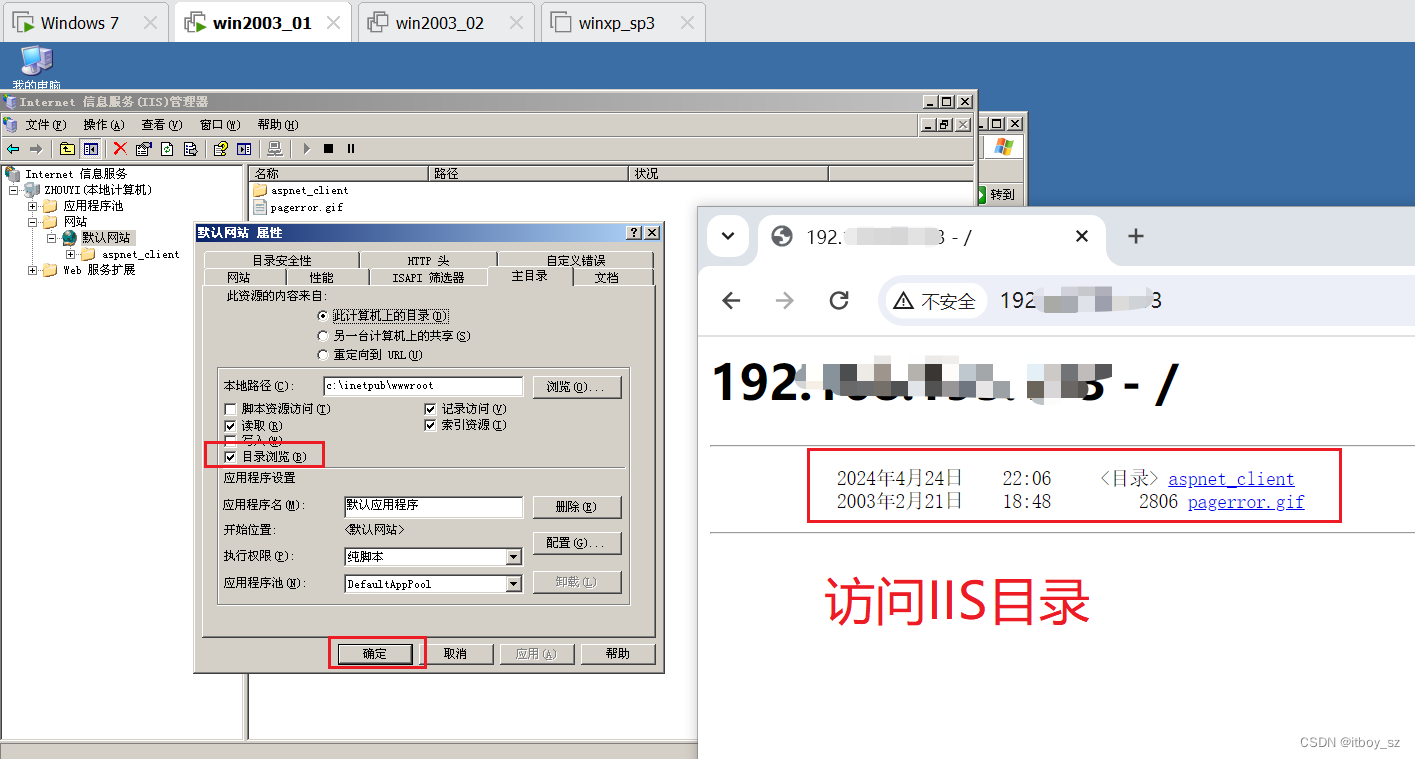Click the 本地路径 input field

[423, 386]
